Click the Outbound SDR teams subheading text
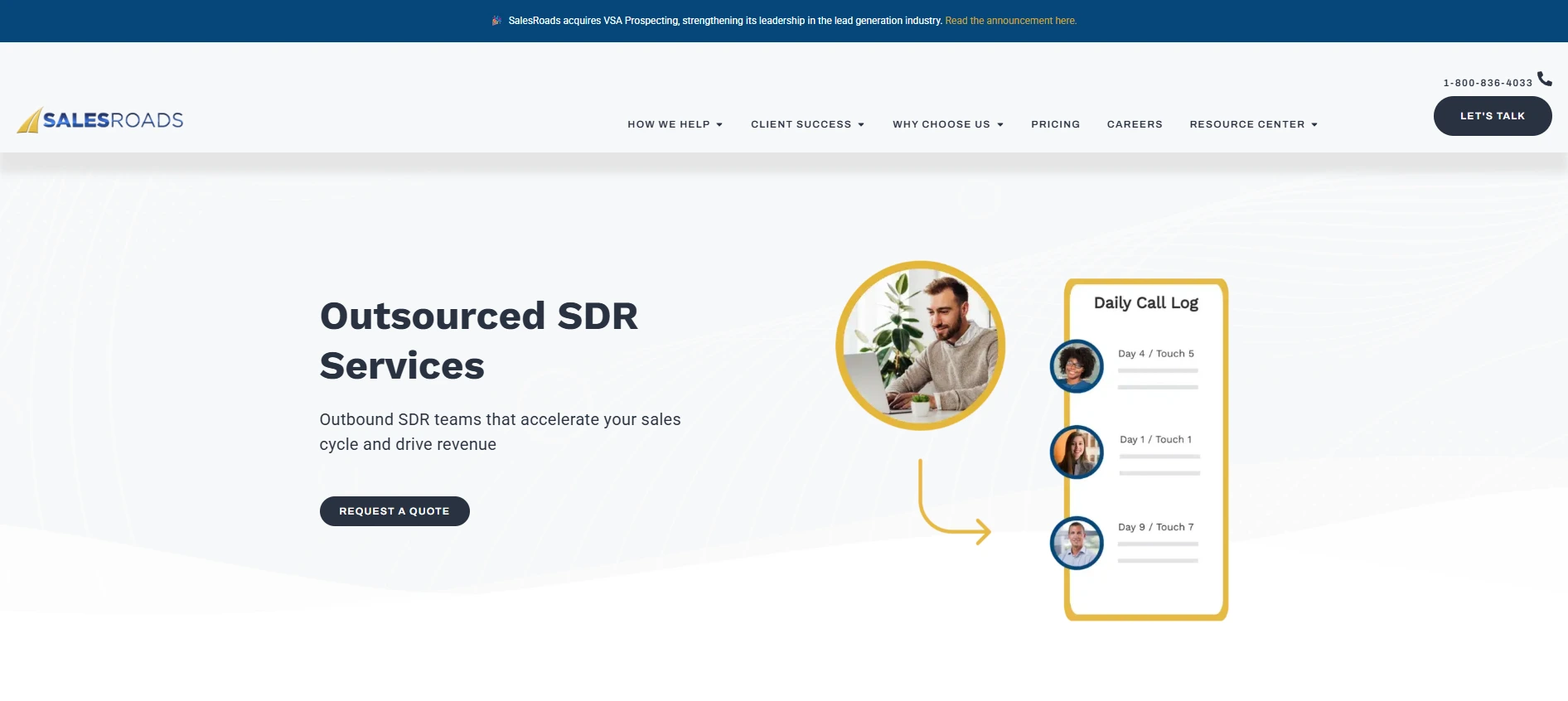The width and height of the screenshot is (1568, 701). pyautogui.click(x=500, y=432)
